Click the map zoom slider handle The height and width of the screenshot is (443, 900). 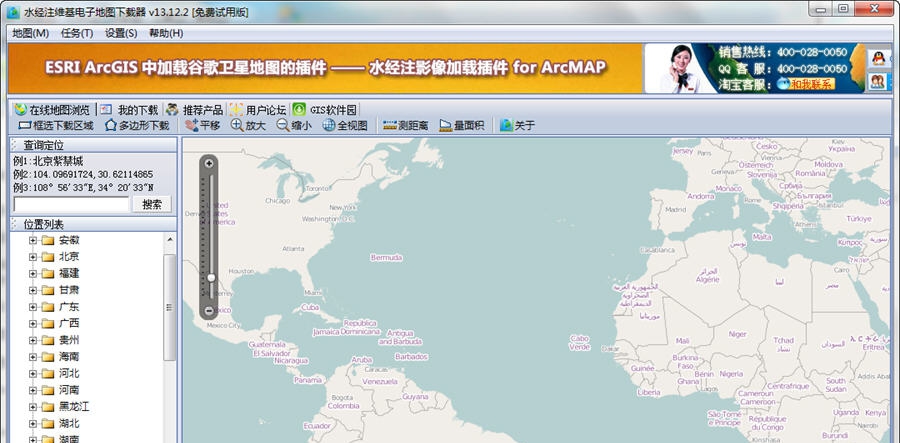pyautogui.click(x=211, y=278)
